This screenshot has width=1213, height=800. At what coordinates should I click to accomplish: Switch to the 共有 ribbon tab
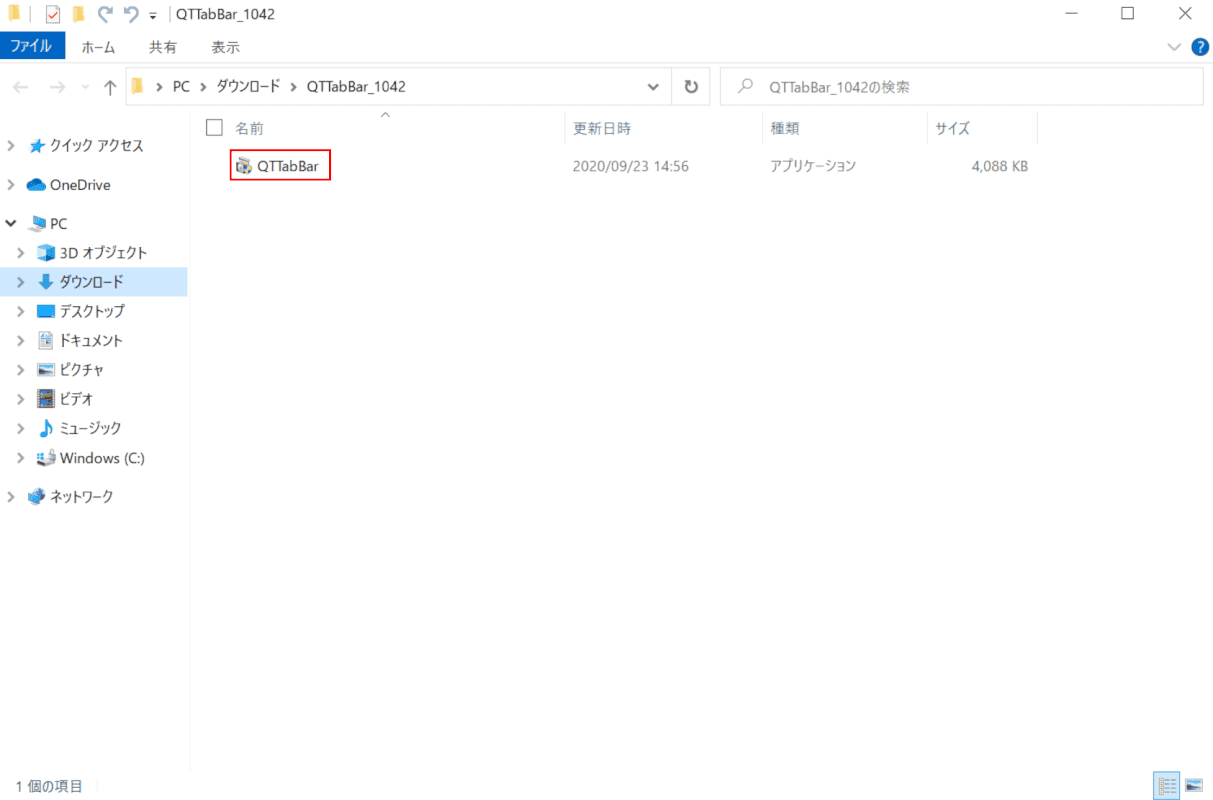tap(163, 47)
